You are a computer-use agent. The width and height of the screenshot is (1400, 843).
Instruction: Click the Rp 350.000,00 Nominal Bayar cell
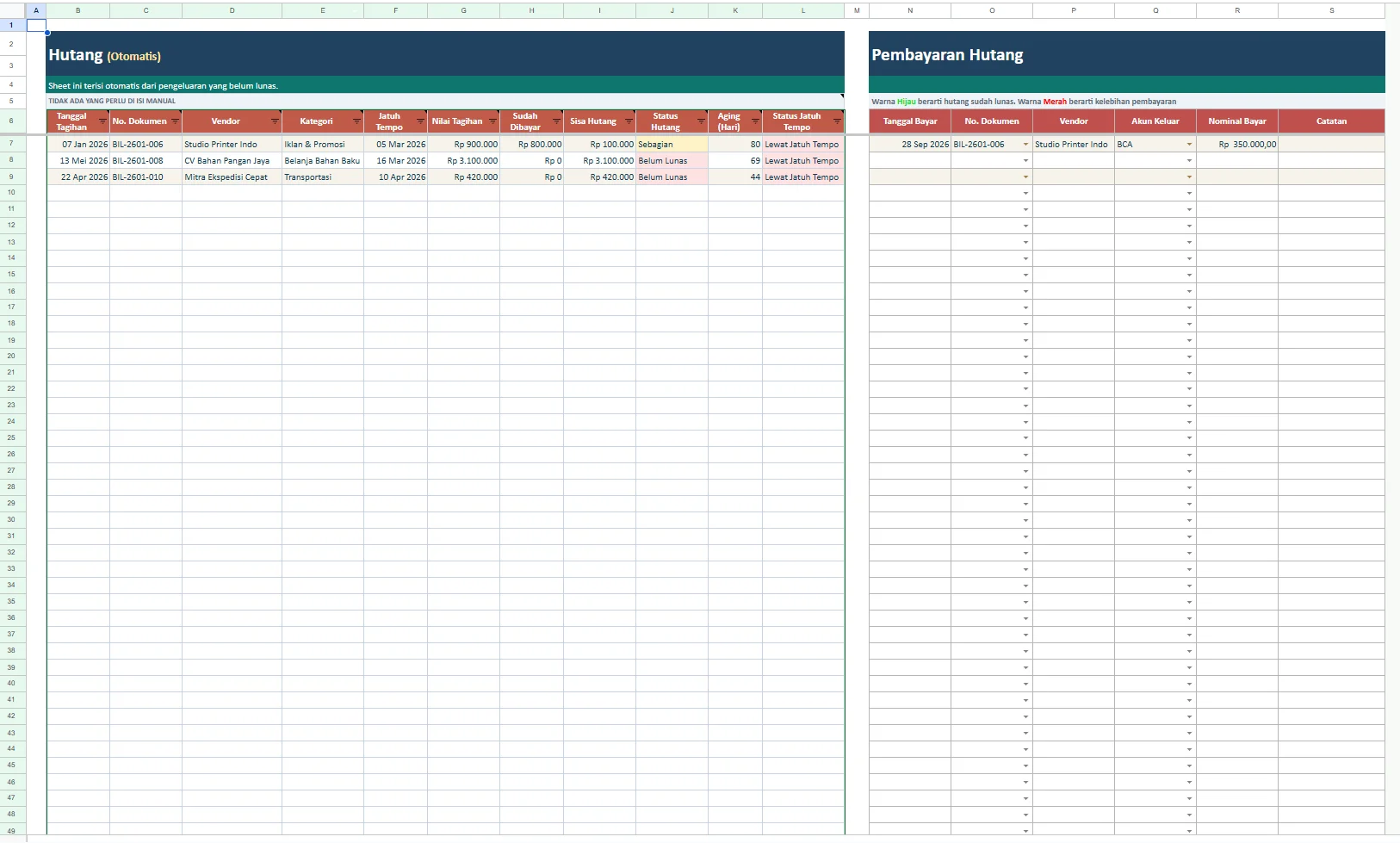pyautogui.click(x=1237, y=145)
